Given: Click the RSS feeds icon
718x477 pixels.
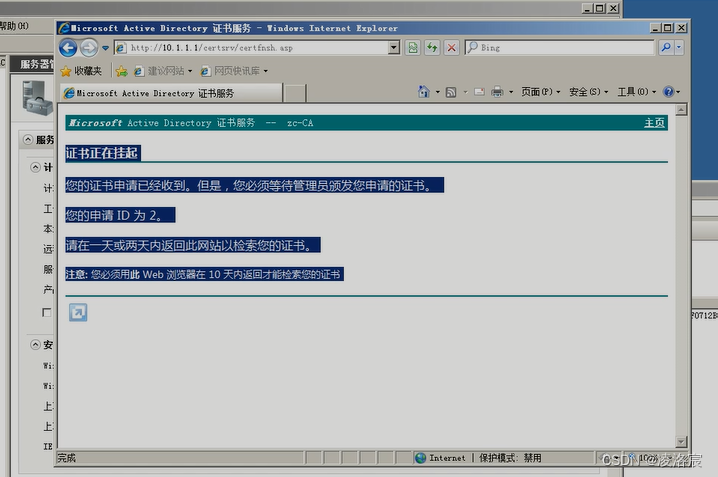Looking at the screenshot, I should [451, 92].
